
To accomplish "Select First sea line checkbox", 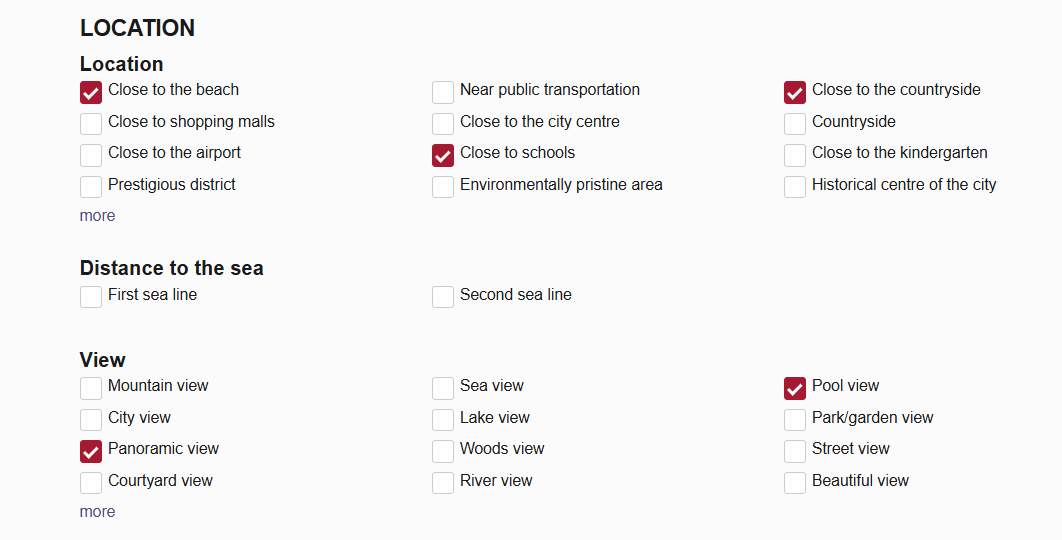I will point(91,297).
